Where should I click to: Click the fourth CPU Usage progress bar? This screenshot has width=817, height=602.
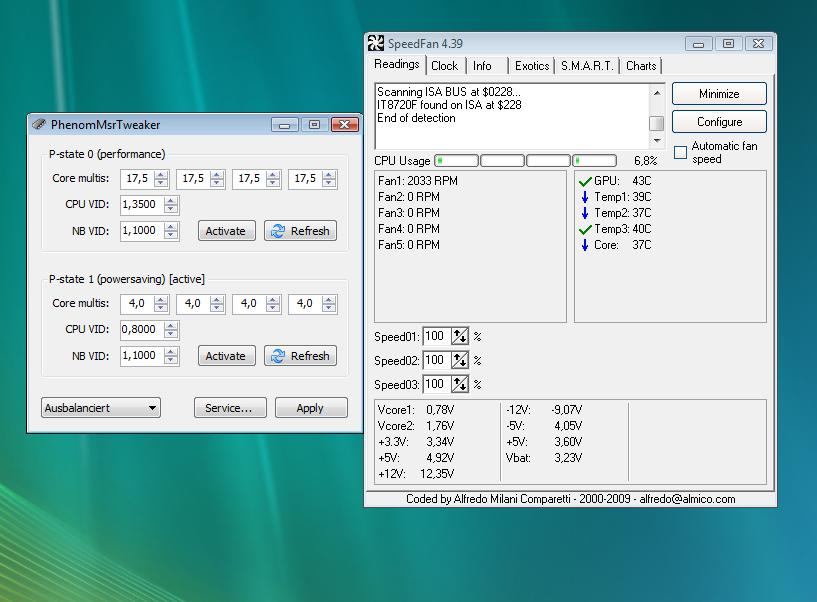click(595, 161)
